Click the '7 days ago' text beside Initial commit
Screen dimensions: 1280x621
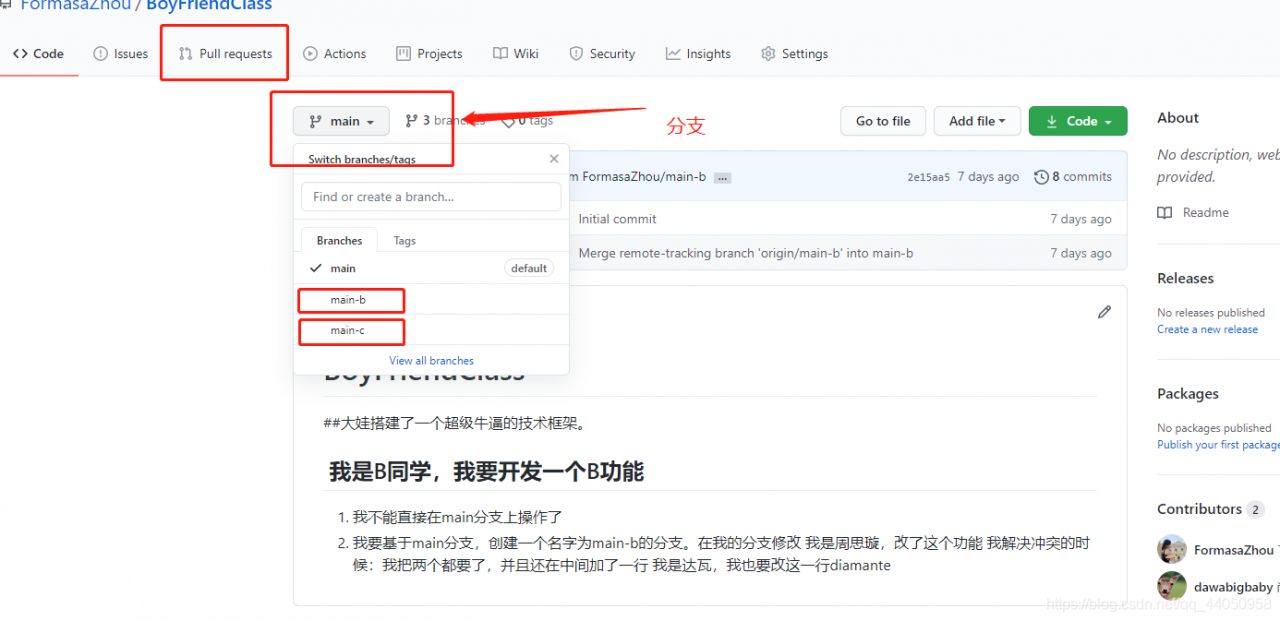(x=1081, y=219)
